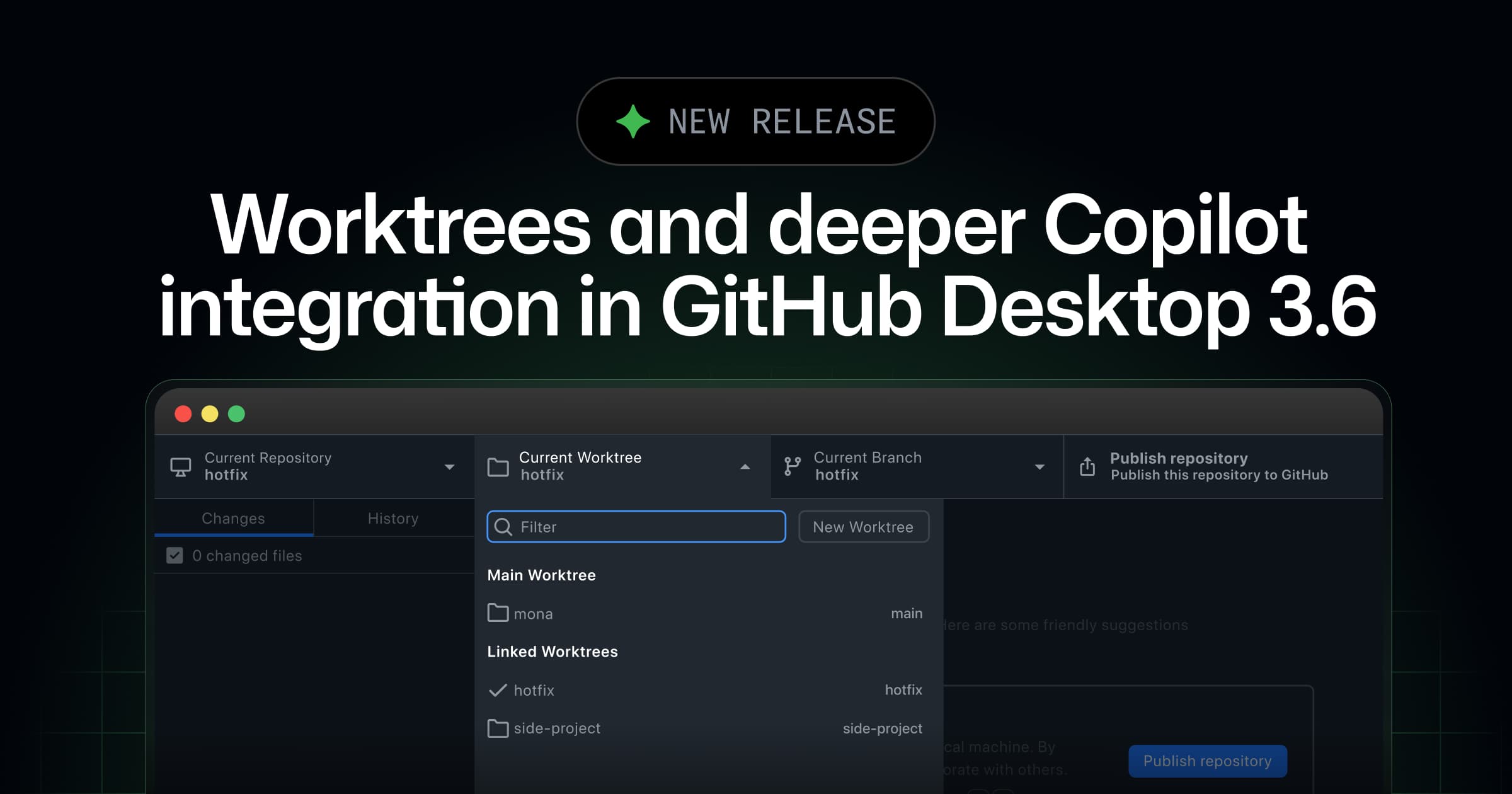
Task: Click the 'side-project' branch label at right
Action: pos(883,728)
